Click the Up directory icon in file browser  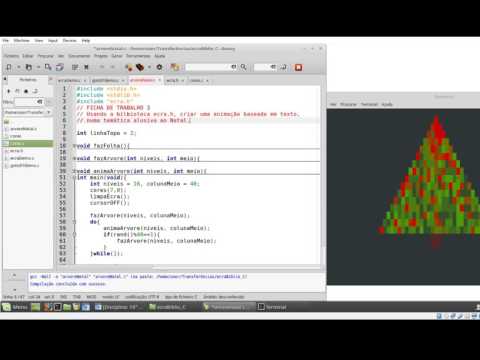(9, 91)
